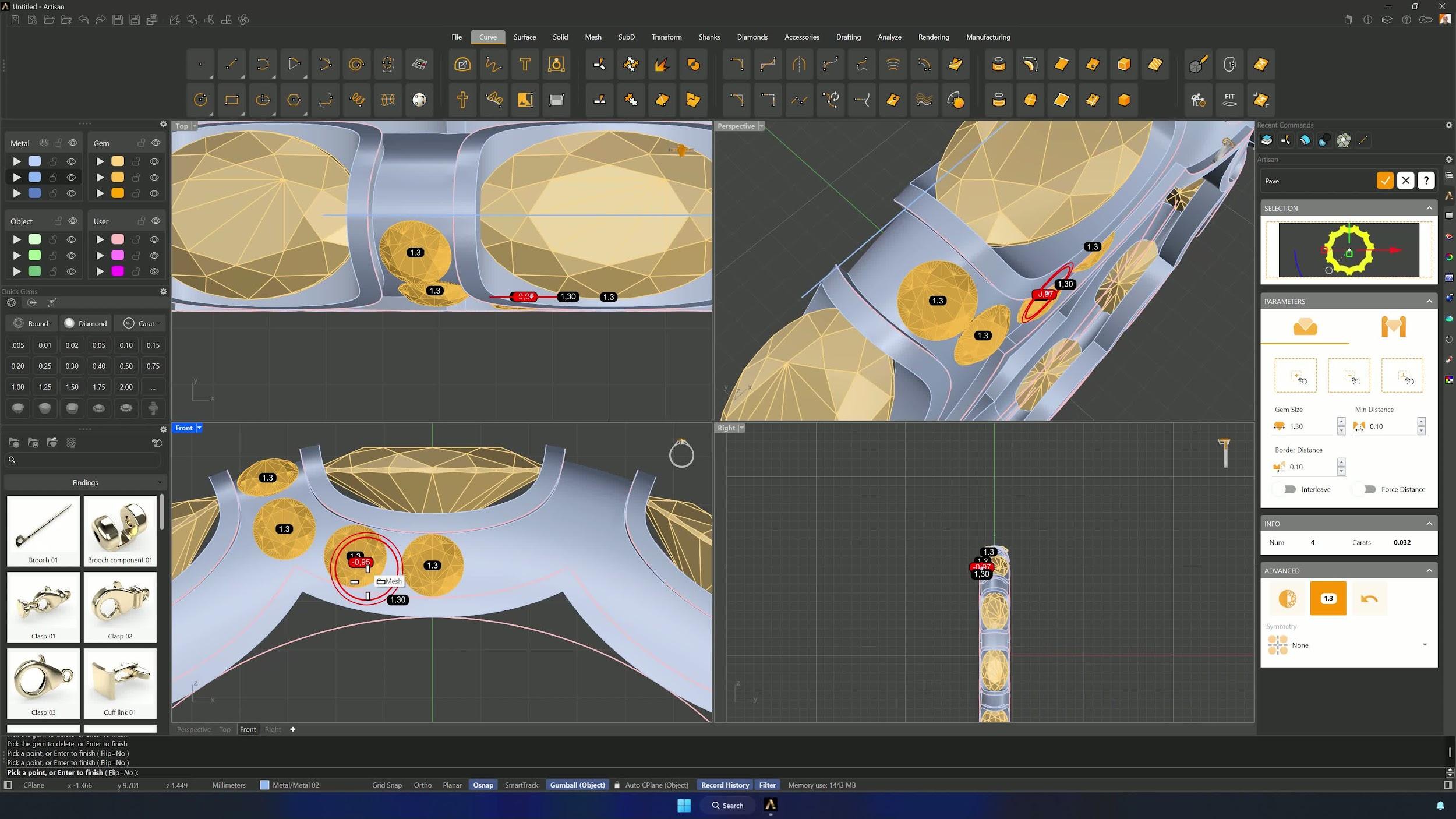Pick the 0.25 carat quick gem size
The image size is (1456, 819).
pyautogui.click(x=45, y=366)
